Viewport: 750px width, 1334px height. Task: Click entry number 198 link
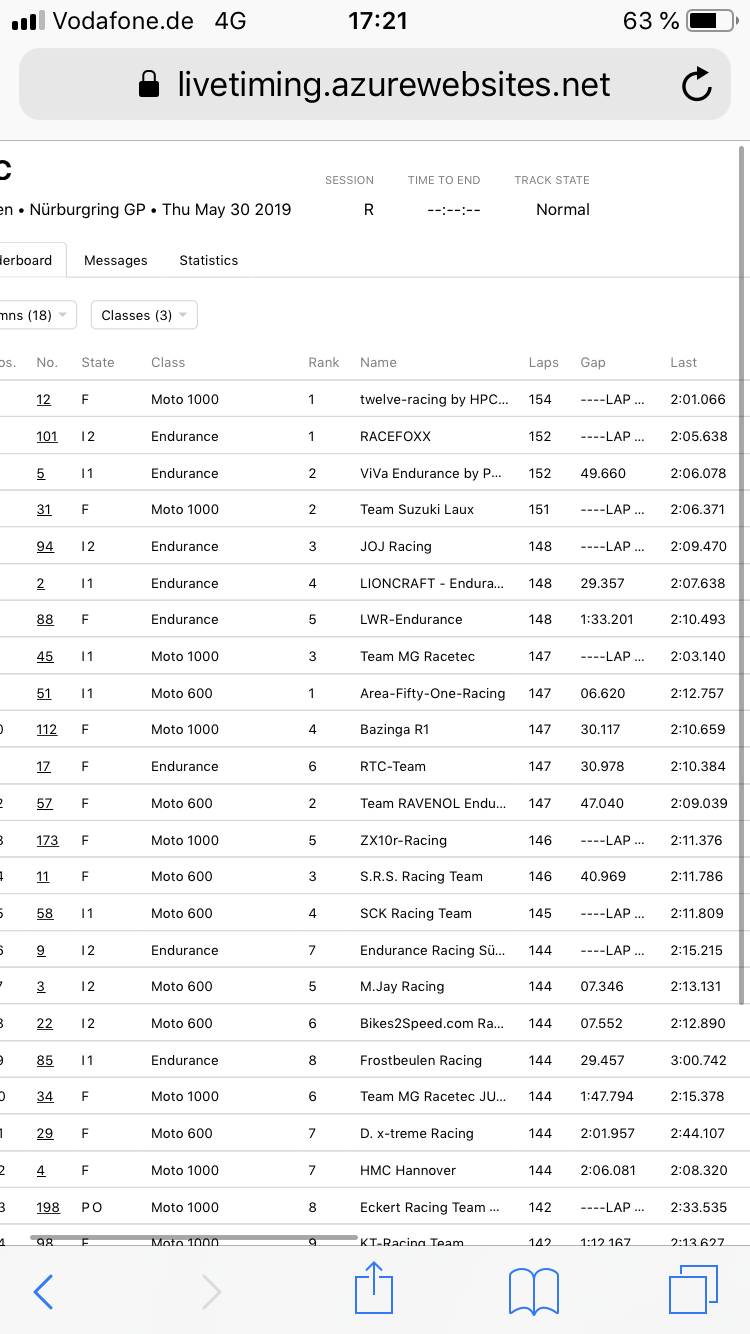click(x=47, y=1207)
